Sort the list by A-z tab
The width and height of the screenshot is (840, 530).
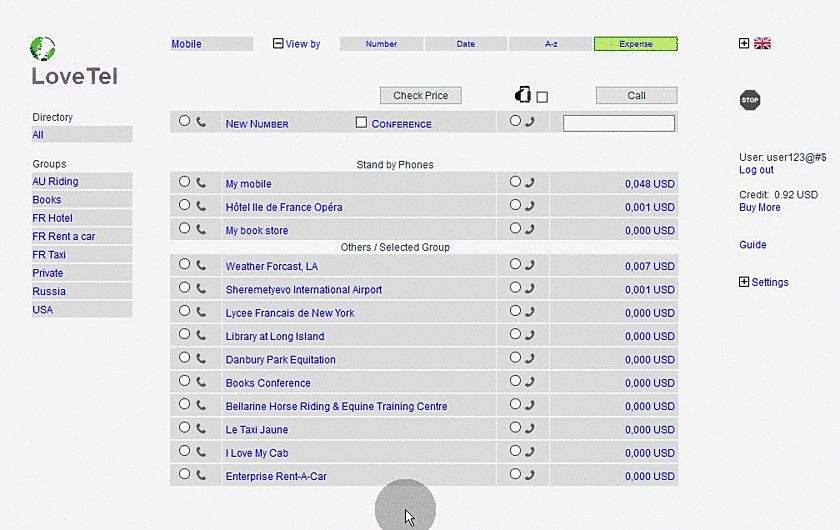click(x=551, y=44)
